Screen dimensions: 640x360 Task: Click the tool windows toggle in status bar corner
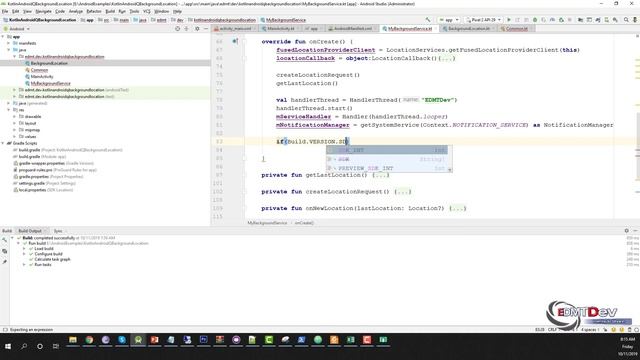(5, 329)
